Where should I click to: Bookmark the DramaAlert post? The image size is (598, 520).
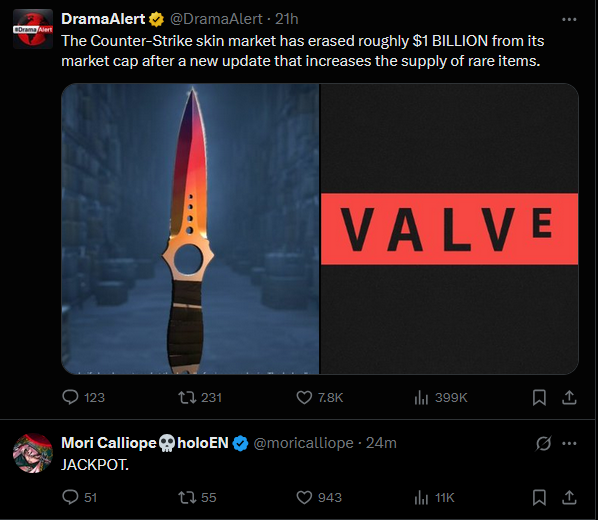539,397
